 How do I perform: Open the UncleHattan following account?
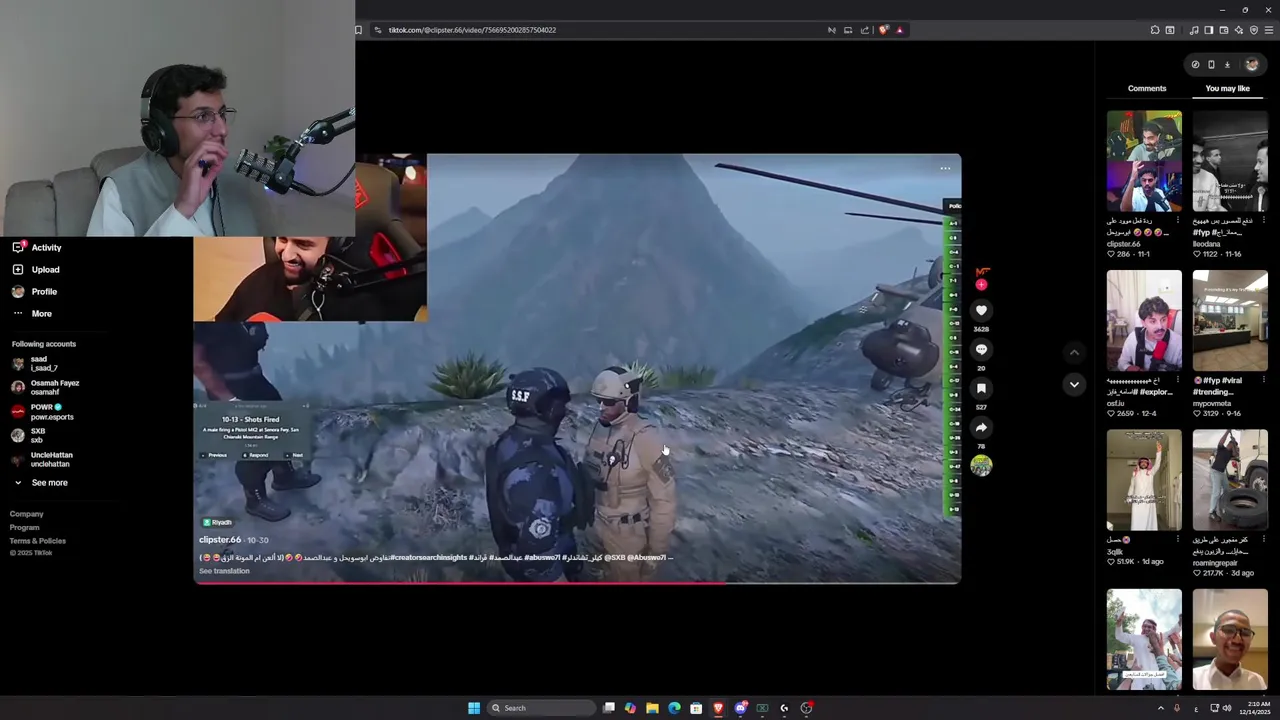pos(42,459)
